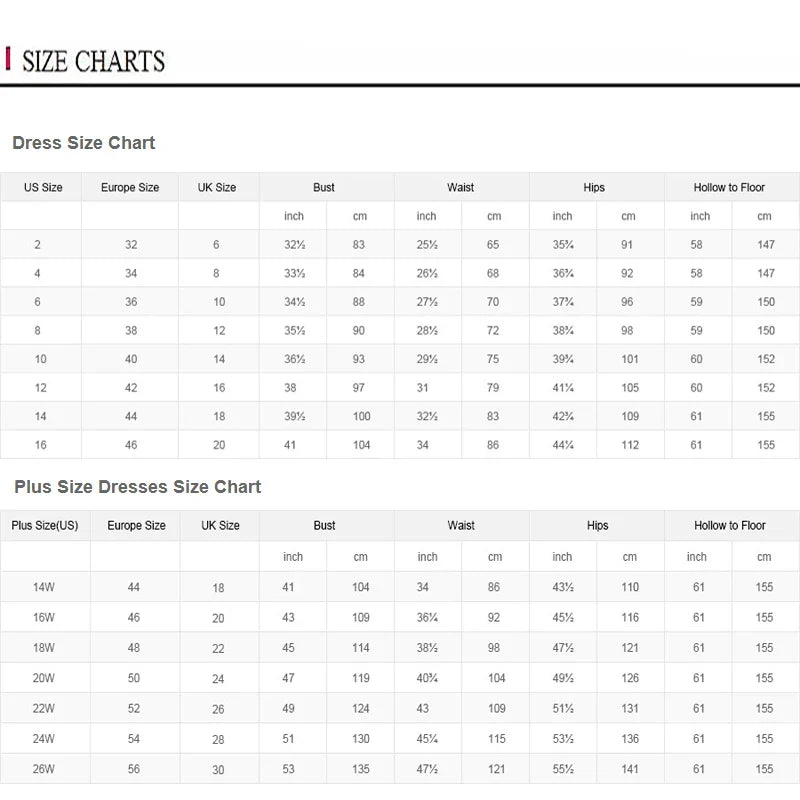Click the US Size column header
The image size is (800, 800).
43,187
